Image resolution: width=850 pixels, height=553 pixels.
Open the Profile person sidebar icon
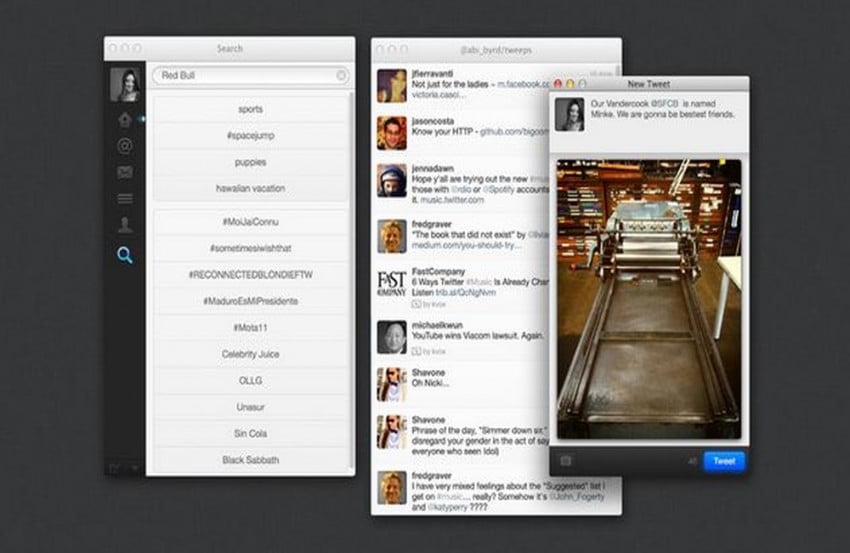click(x=125, y=225)
